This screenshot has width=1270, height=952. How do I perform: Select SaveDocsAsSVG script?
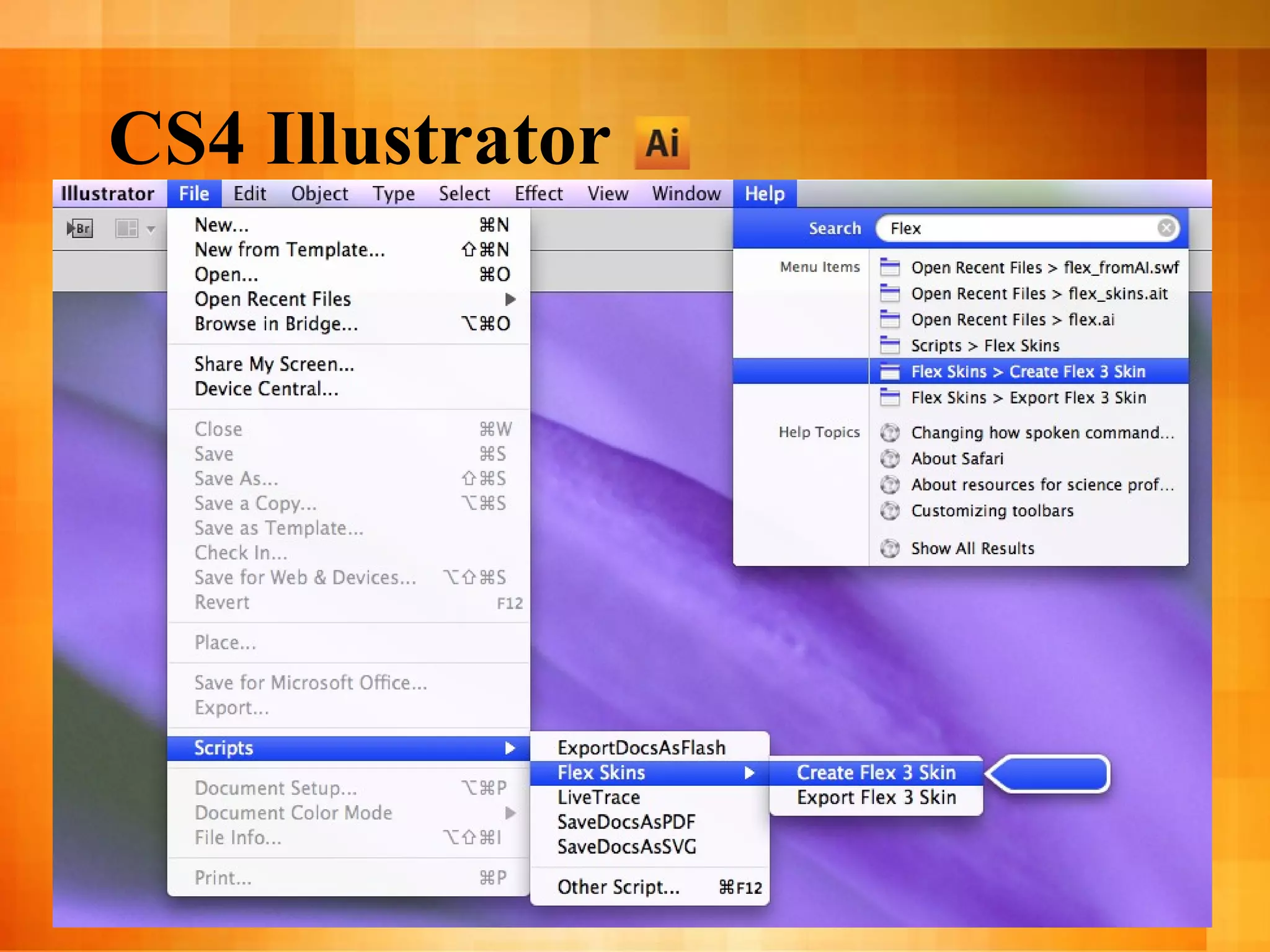point(650,847)
